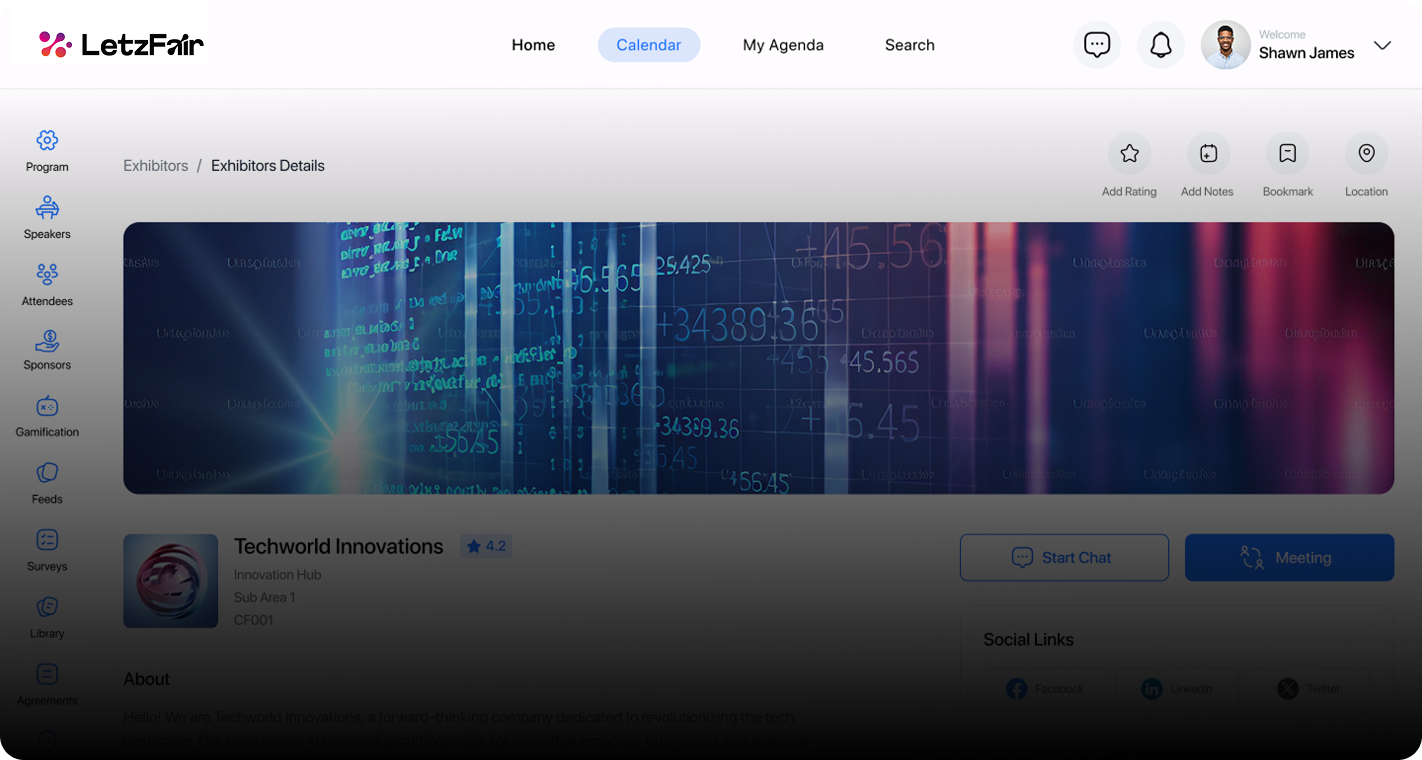Expand the Shawn James profile dropdown

(x=1382, y=45)
